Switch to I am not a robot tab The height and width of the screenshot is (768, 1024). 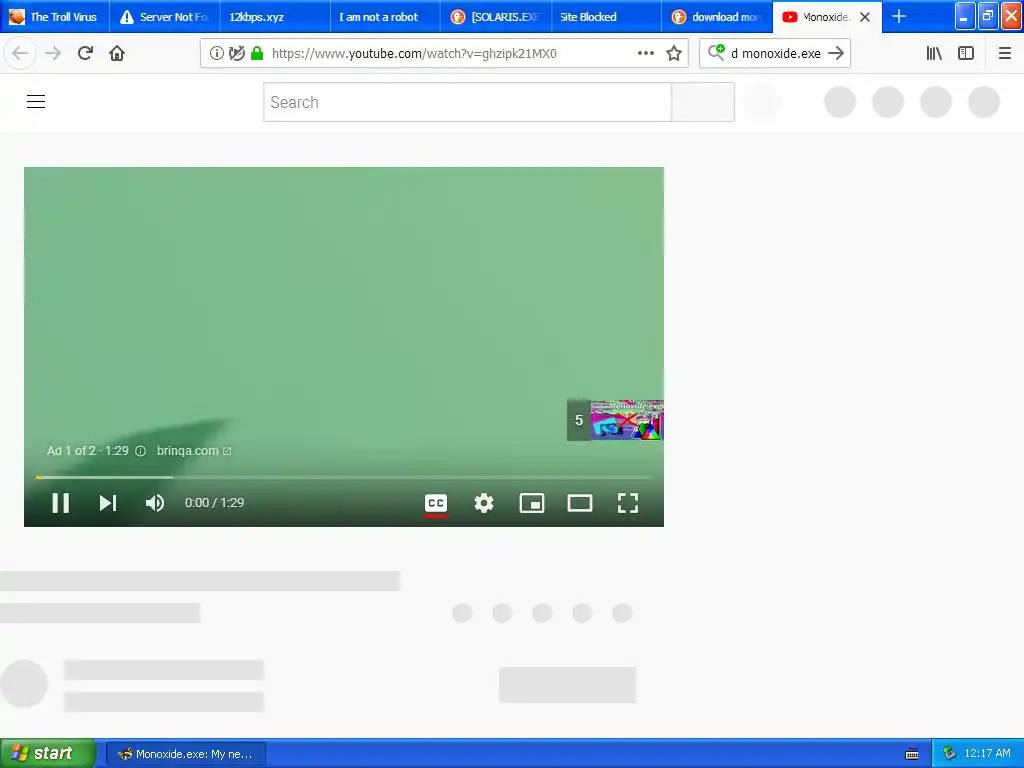tap(385, 17)
